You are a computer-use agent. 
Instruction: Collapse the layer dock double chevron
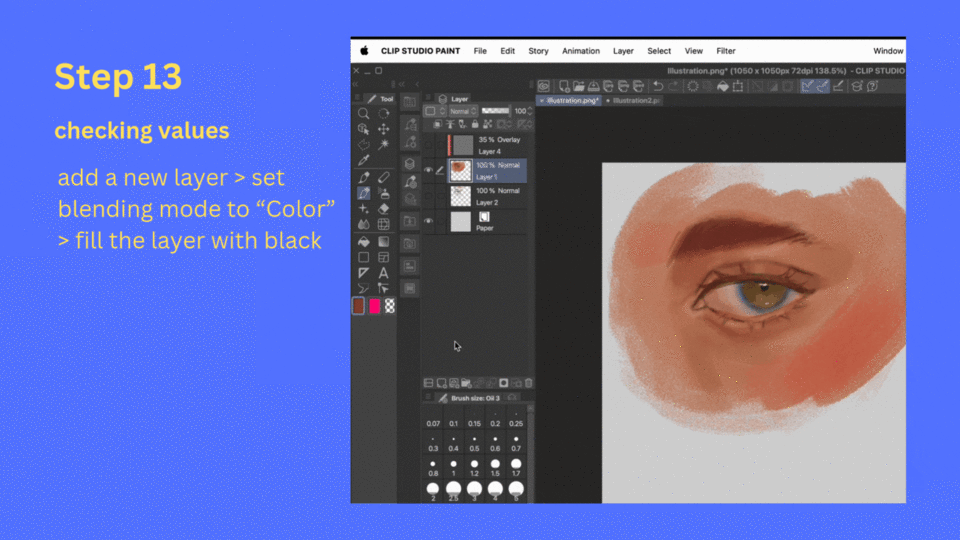402,84
